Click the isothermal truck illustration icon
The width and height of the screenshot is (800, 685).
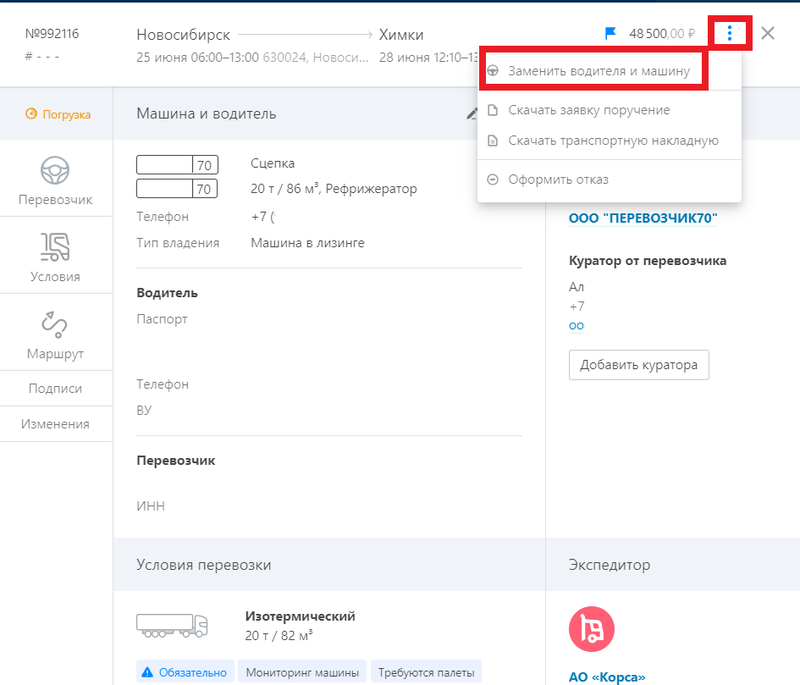click(x=172, y=625)
